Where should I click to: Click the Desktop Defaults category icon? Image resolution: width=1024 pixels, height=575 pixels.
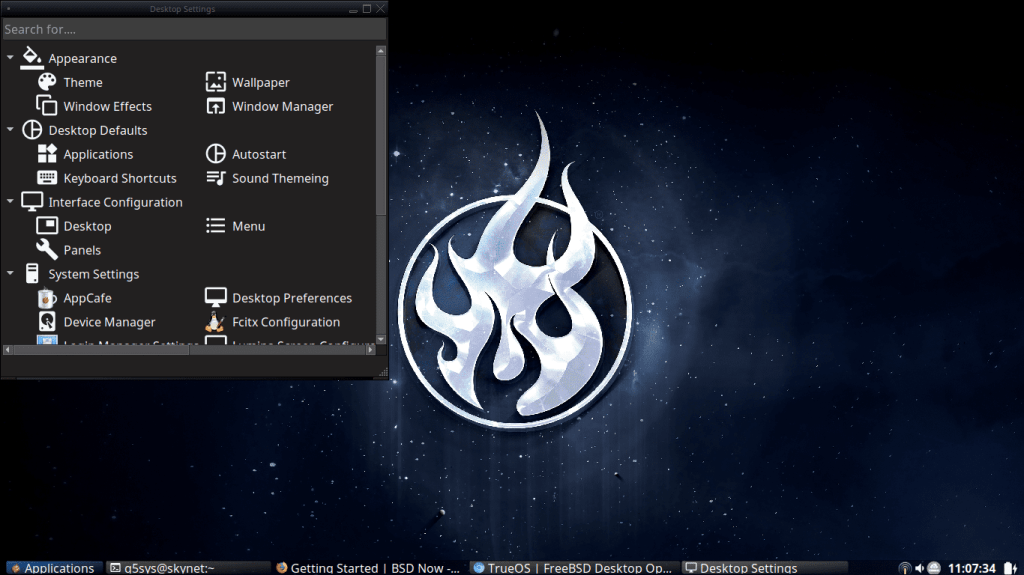[31, 129]
